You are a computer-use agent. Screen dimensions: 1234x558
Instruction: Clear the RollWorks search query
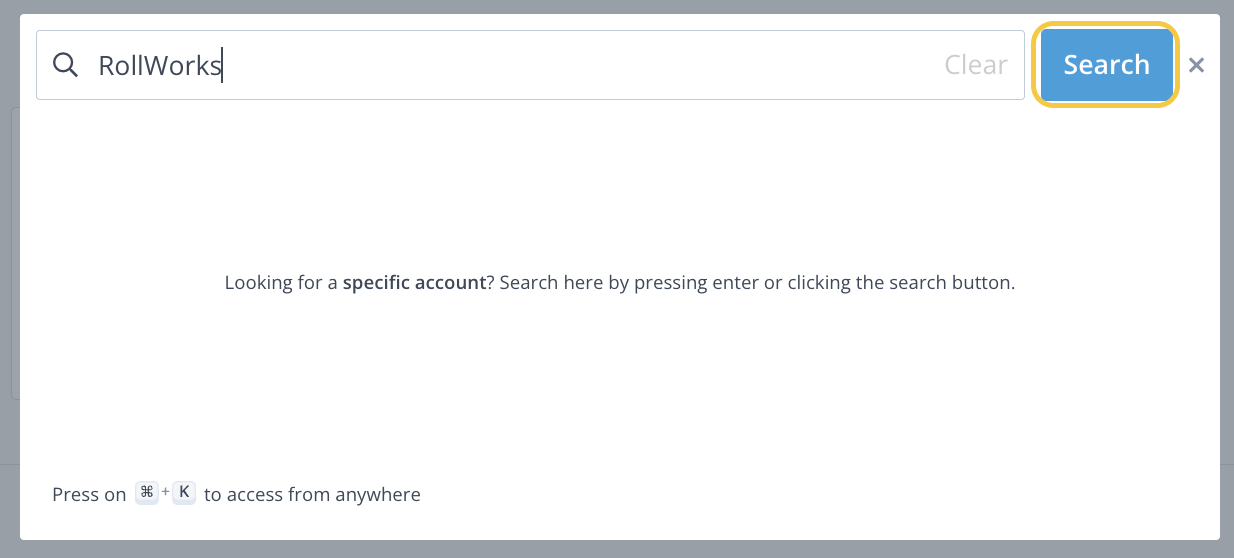[975, 66]
